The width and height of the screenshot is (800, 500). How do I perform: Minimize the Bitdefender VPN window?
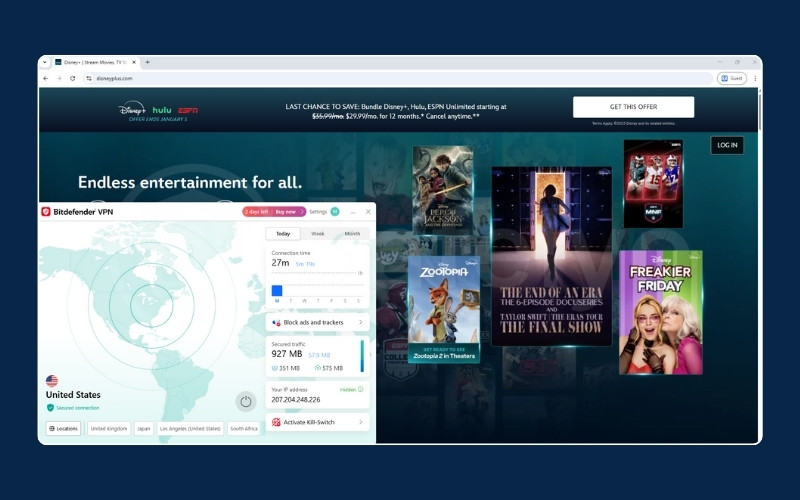[x=353, y=212]
